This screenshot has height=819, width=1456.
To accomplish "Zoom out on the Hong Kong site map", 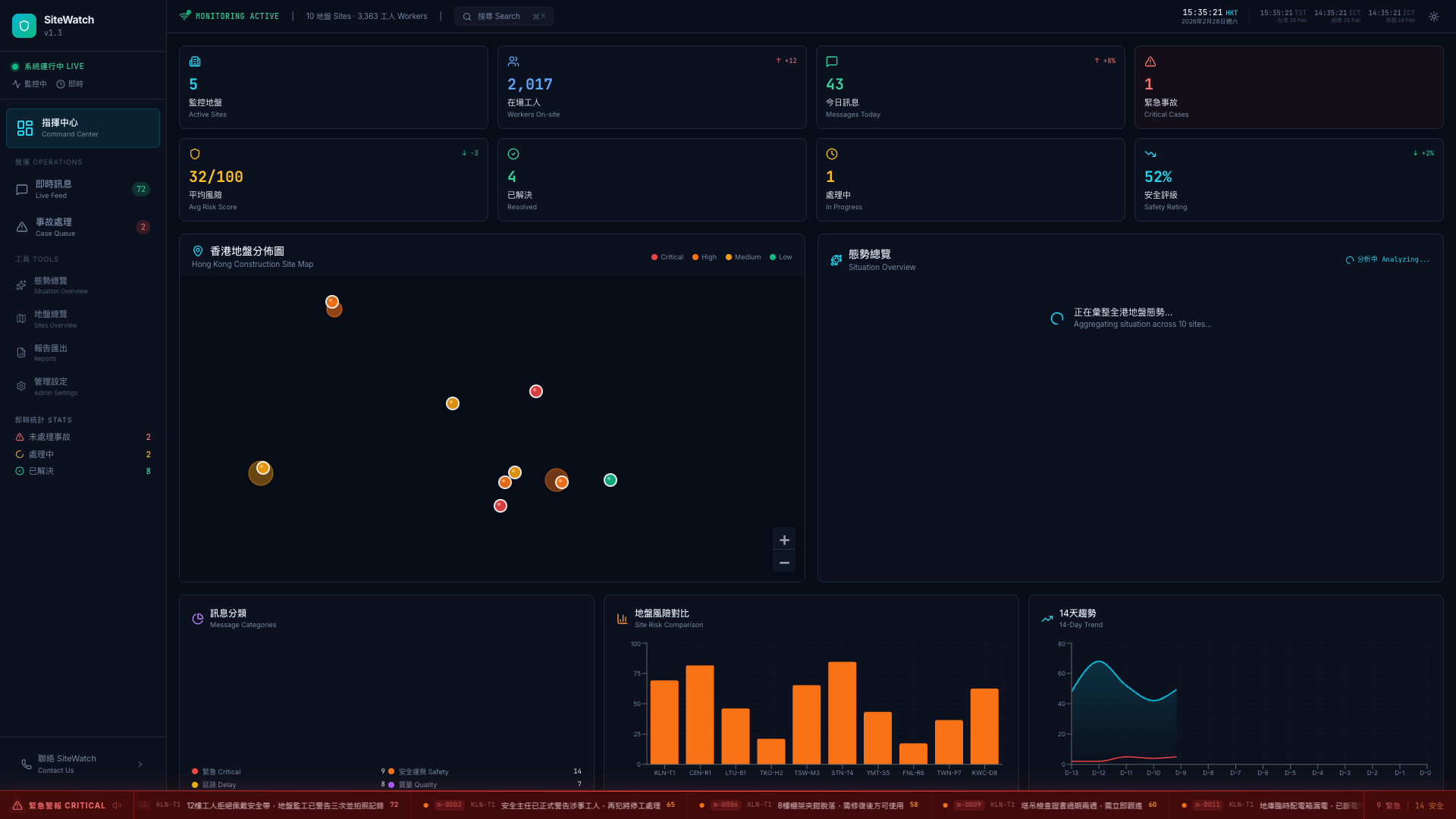I will click(x=784, y=562).
